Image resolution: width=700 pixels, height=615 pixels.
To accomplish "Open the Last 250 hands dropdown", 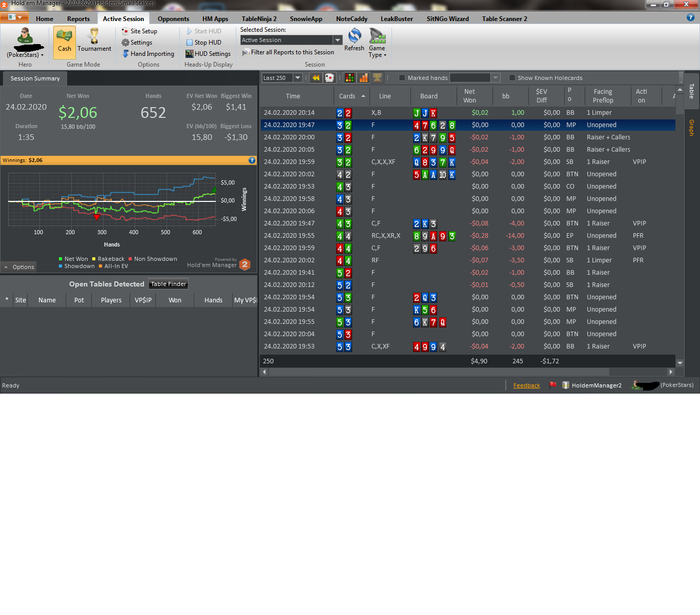I will (x=297, y=78).
